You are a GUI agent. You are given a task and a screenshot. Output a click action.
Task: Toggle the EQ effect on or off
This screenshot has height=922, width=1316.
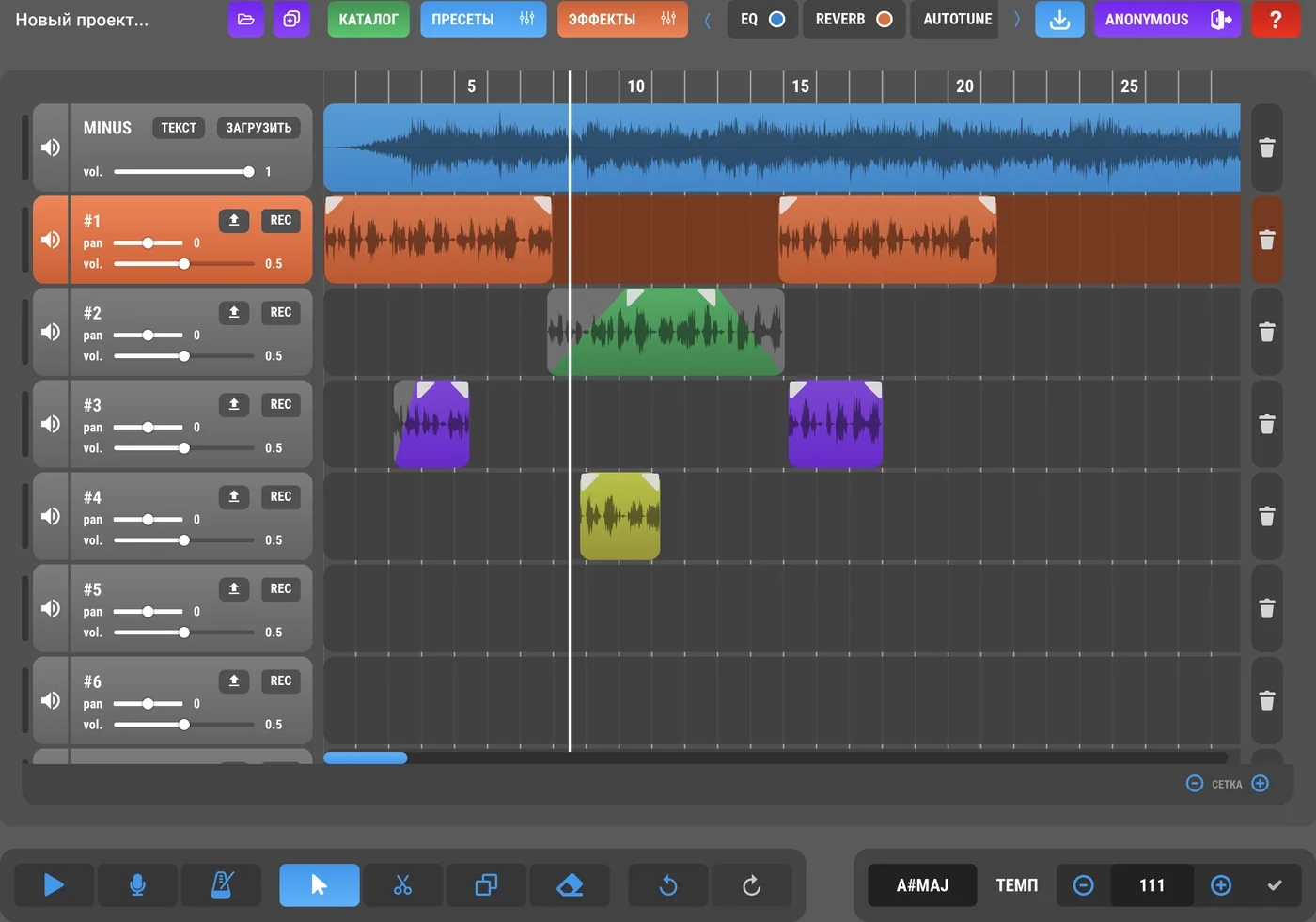[762, 20]
